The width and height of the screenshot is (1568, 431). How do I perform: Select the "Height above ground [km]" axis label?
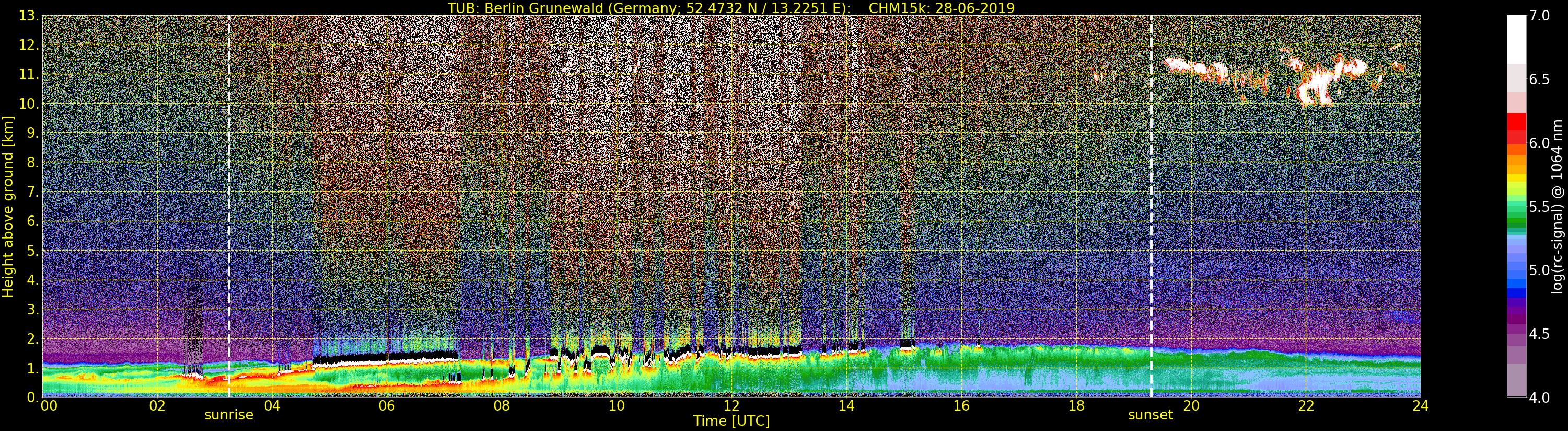click(8, 206)
